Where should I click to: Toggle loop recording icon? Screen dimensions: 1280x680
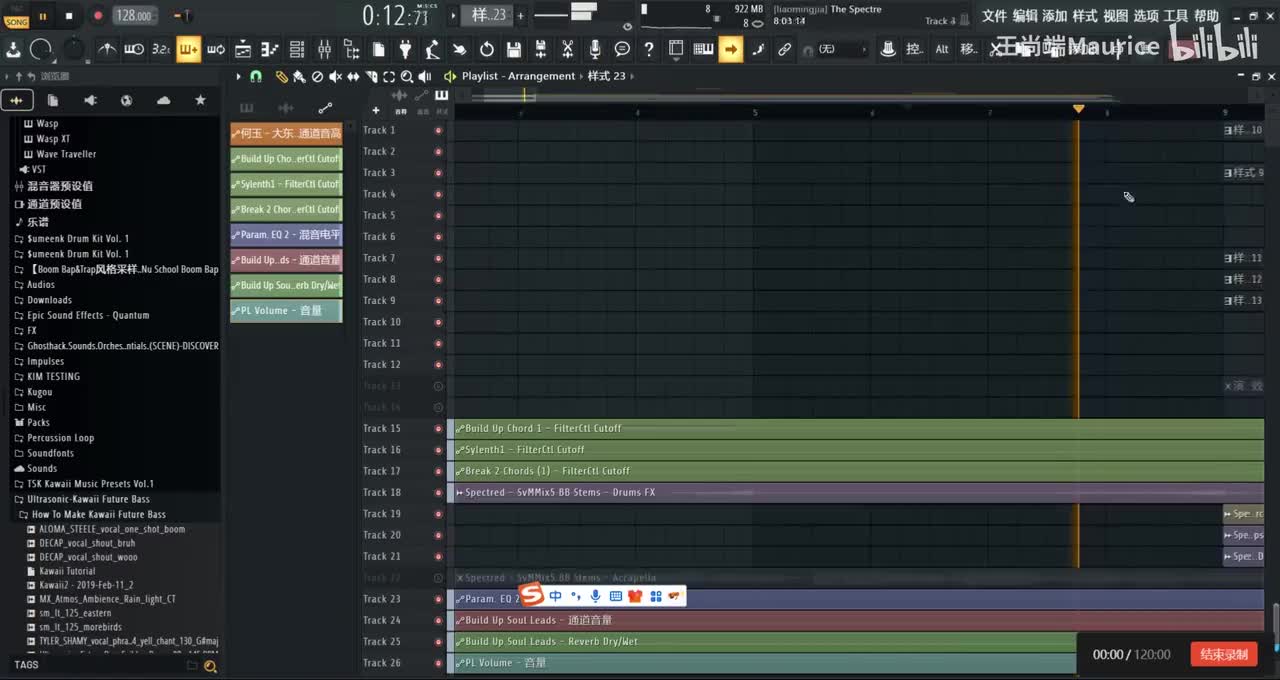(x=215, y=49)
